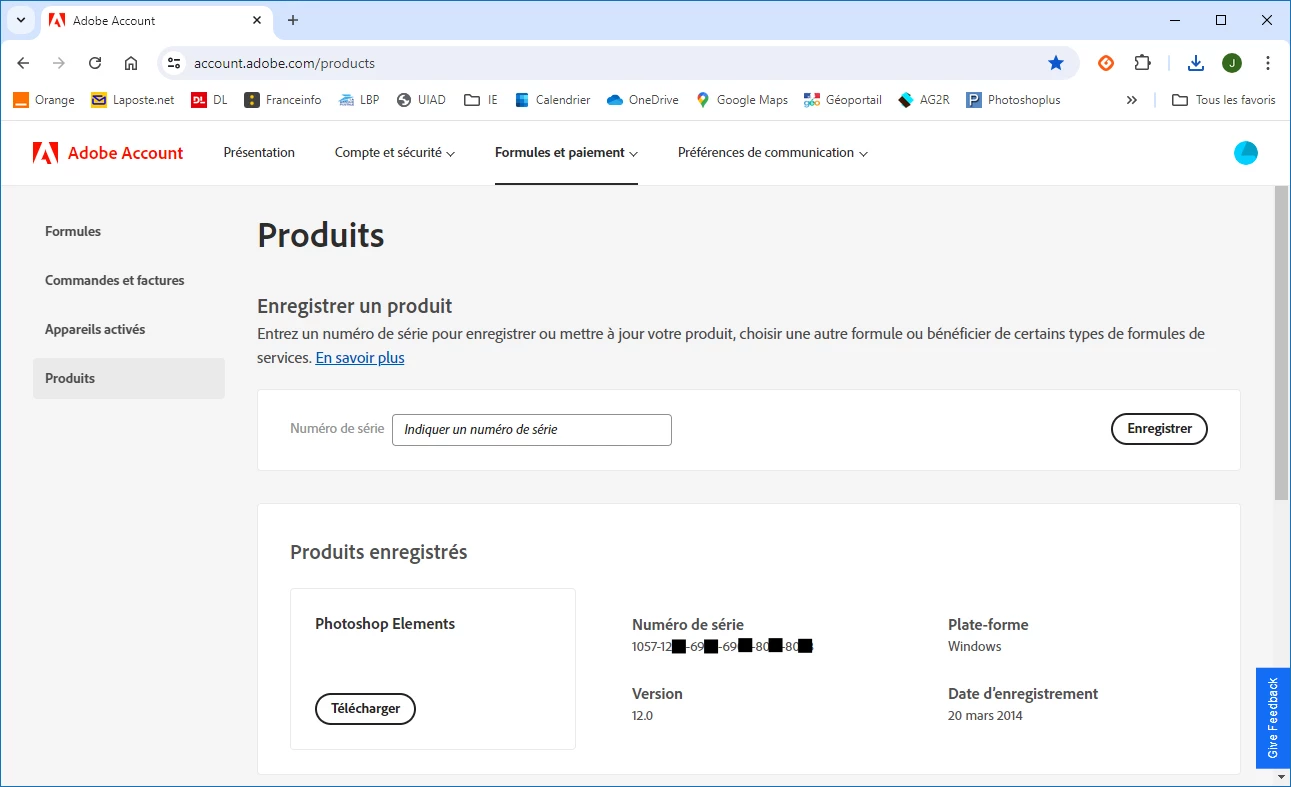Open the Géoportail bookmark
The height and width of the screenshot is (787, 1291).
pos(843,100)
